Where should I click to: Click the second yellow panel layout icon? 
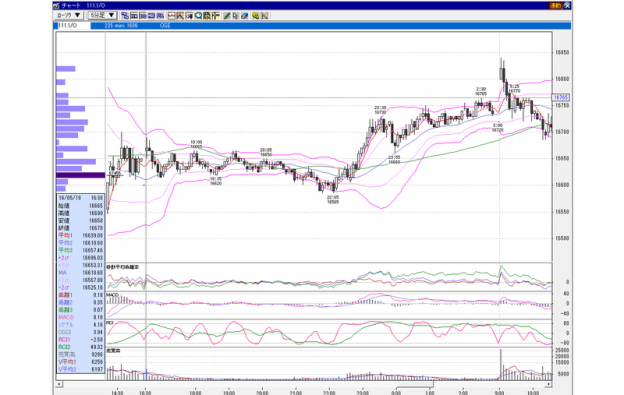pyautogui.click(x=142, y=16)
